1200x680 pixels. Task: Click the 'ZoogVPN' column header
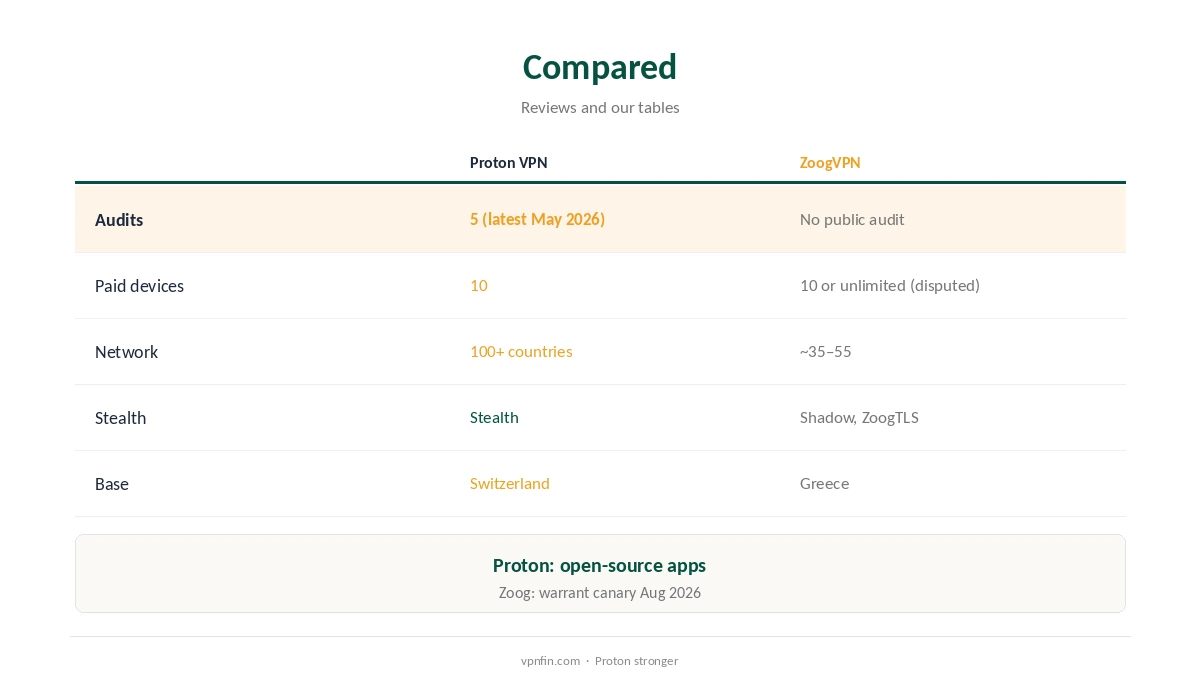tap(830, 163)
